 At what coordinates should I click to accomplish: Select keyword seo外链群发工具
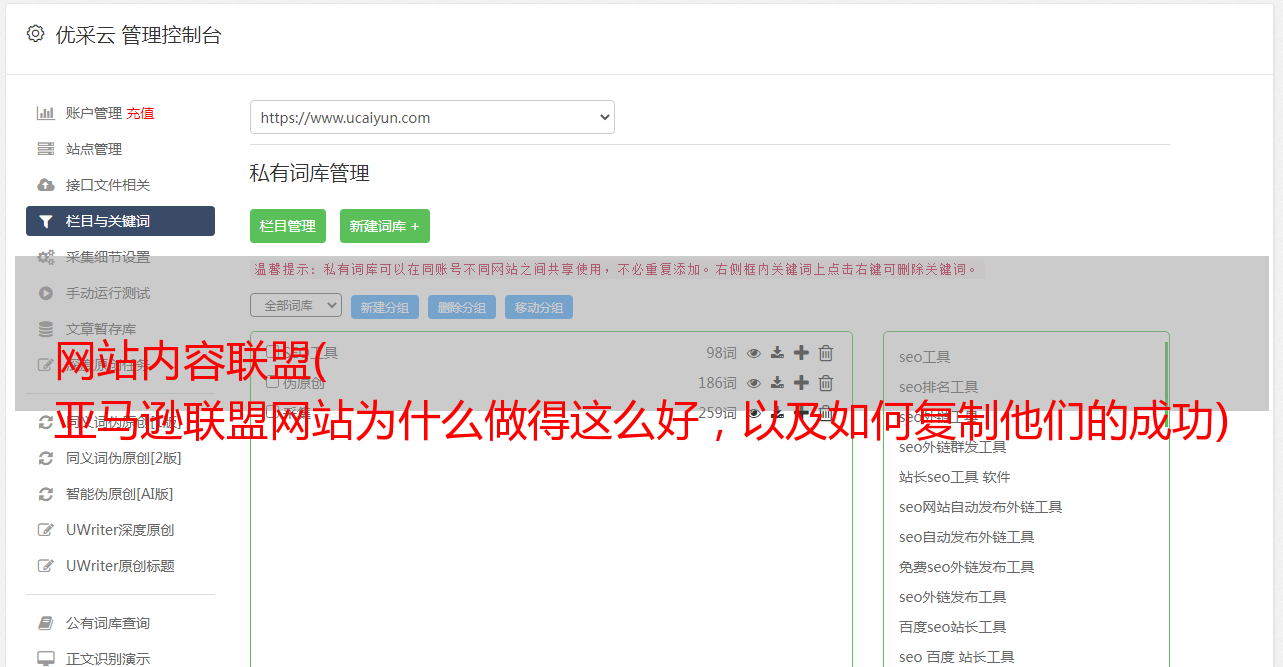[x=953, y=447]
